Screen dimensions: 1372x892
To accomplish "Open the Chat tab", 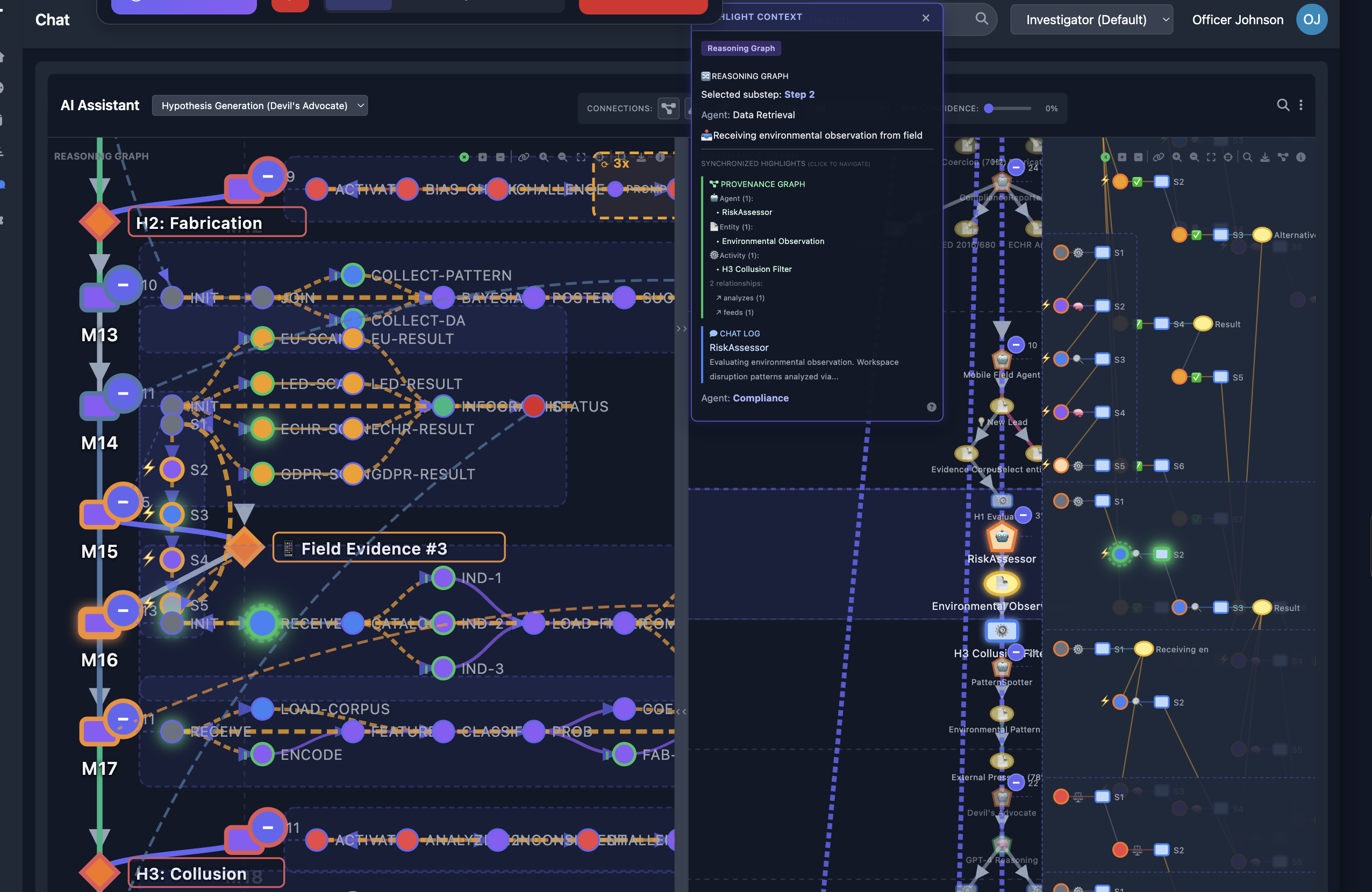I will click(x=52, y=19).
